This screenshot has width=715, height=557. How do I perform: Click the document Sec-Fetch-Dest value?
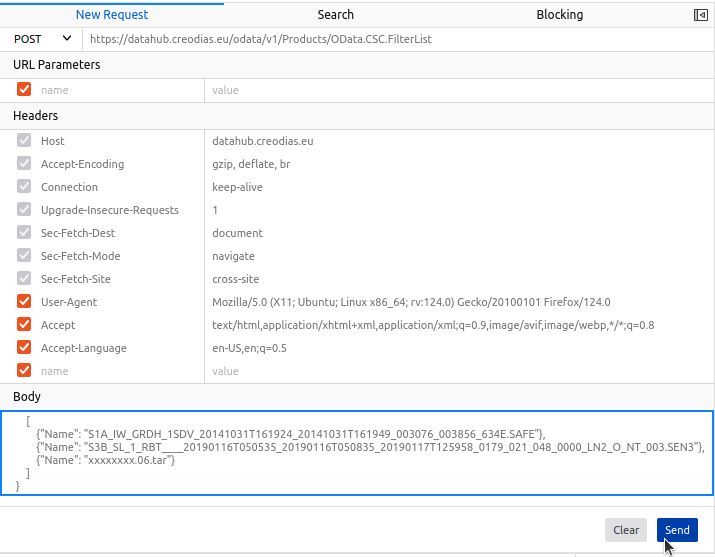click(x=237, y=233)
